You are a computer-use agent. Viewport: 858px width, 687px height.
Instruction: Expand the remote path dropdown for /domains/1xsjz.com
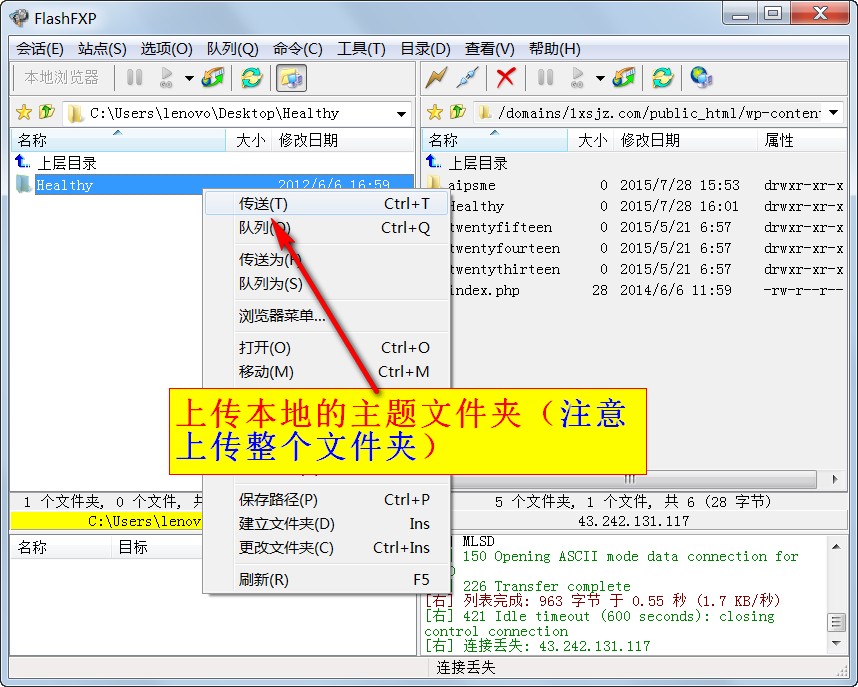(x=833, y=113)
